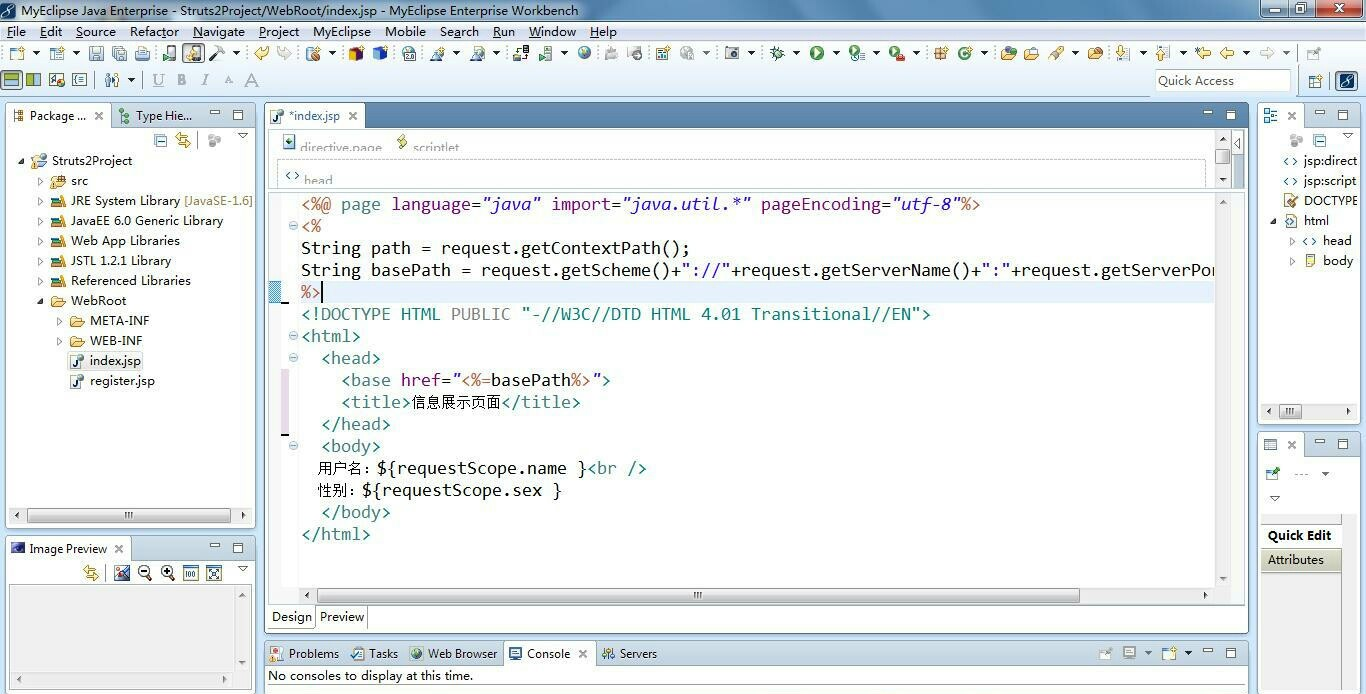The width and height of the screenshot is (1366, 694).
Task: Close the index.jsp editor tab
Action: 352,116
